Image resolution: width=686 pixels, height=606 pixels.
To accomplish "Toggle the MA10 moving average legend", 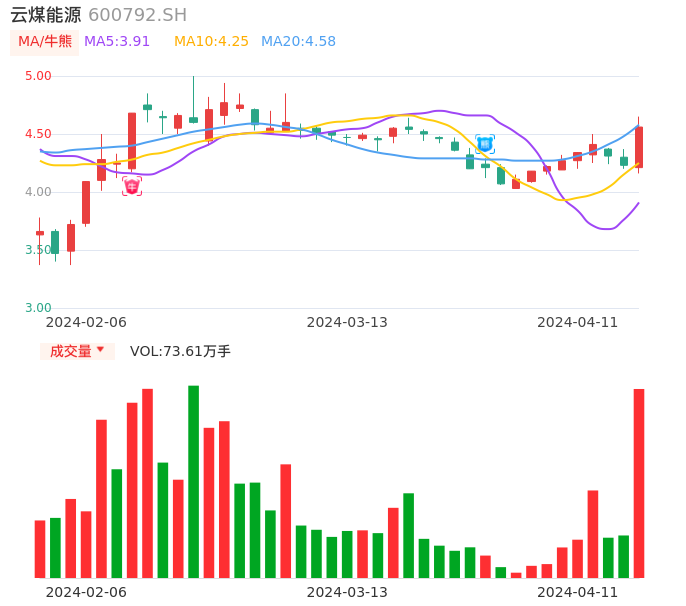I will tap(211, 42).
